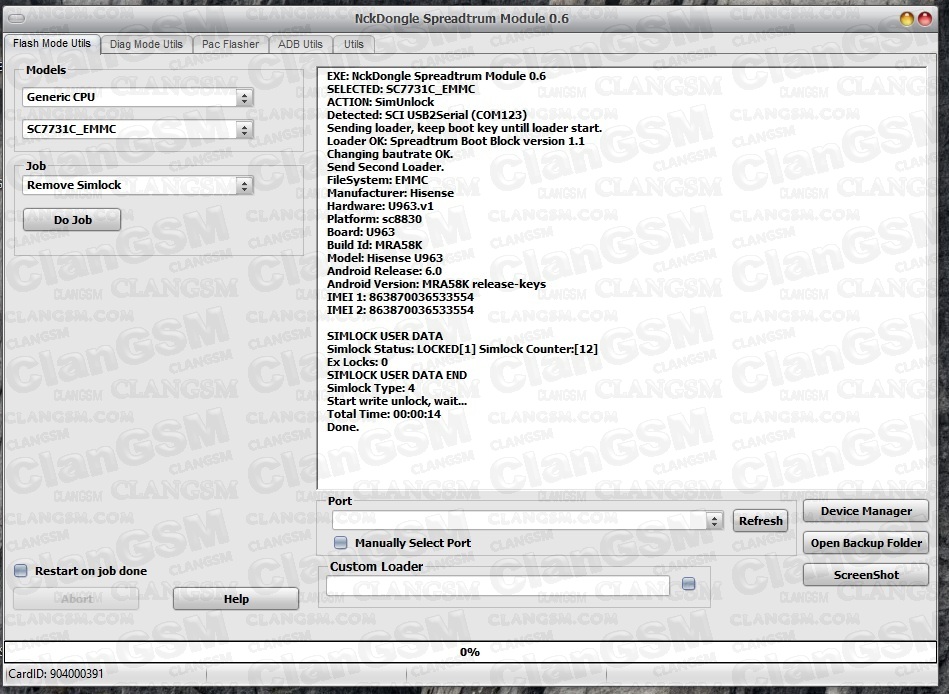
Task: Click the Done. log line
Action: coord(343,427)
